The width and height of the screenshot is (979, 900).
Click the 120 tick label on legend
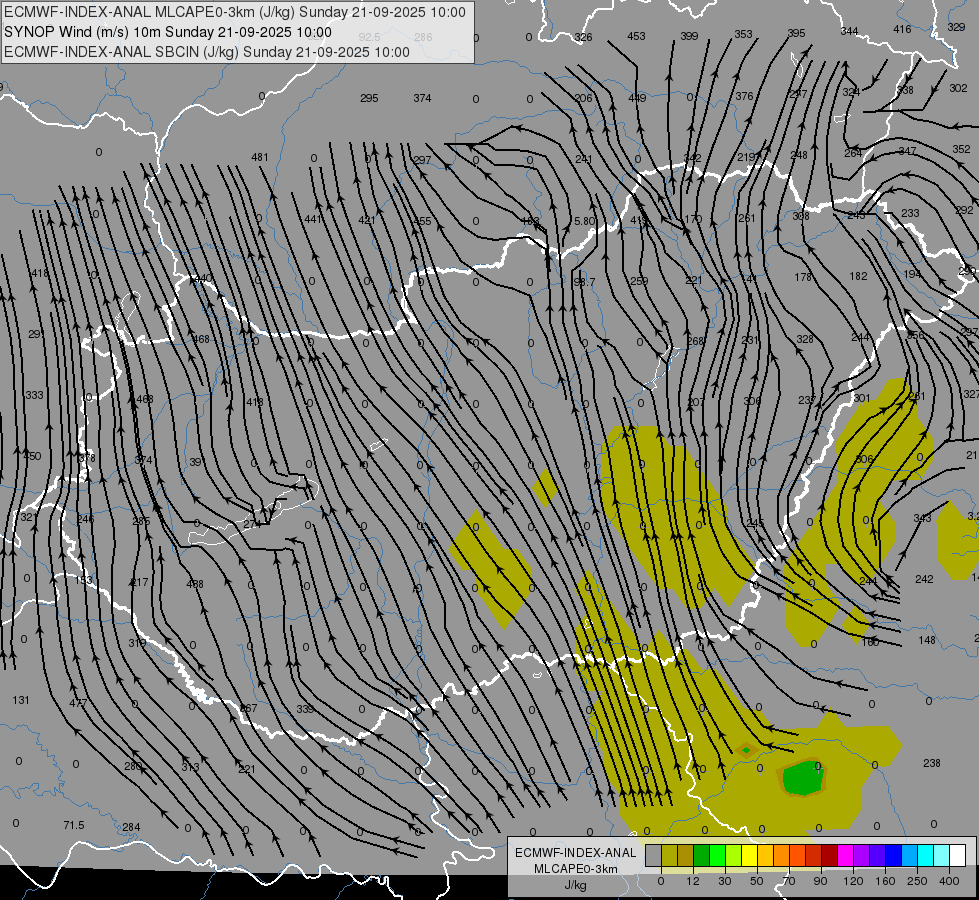[853, 881]
